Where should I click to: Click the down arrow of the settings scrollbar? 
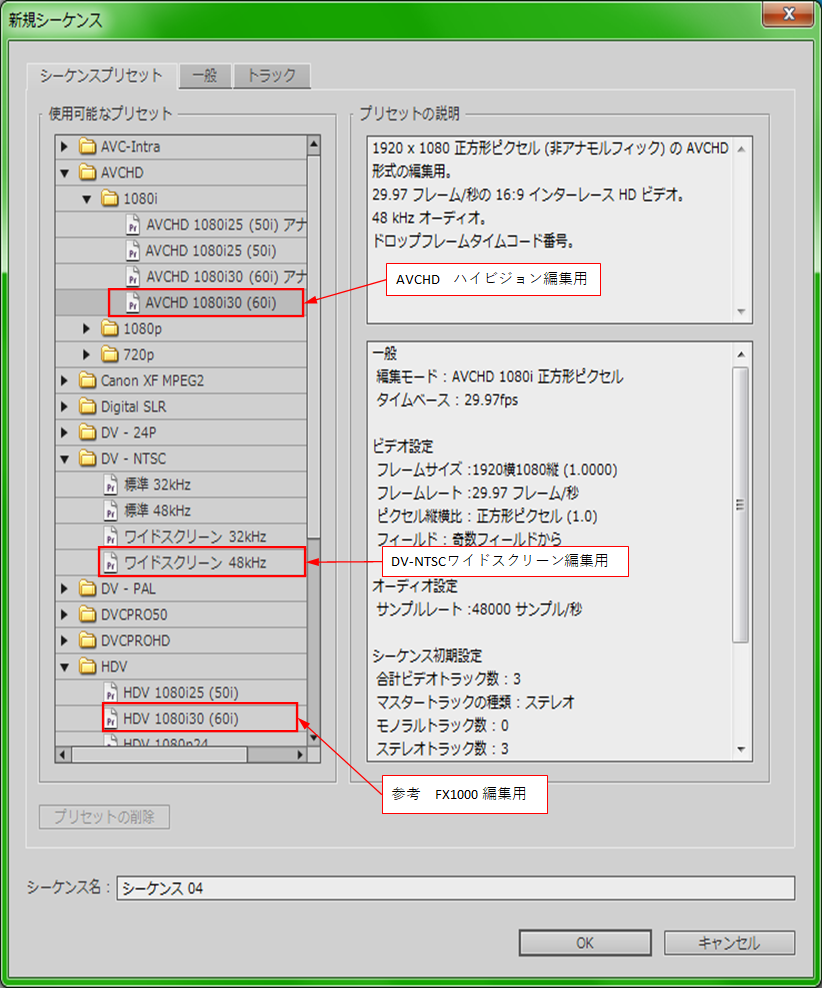point(741,746)
